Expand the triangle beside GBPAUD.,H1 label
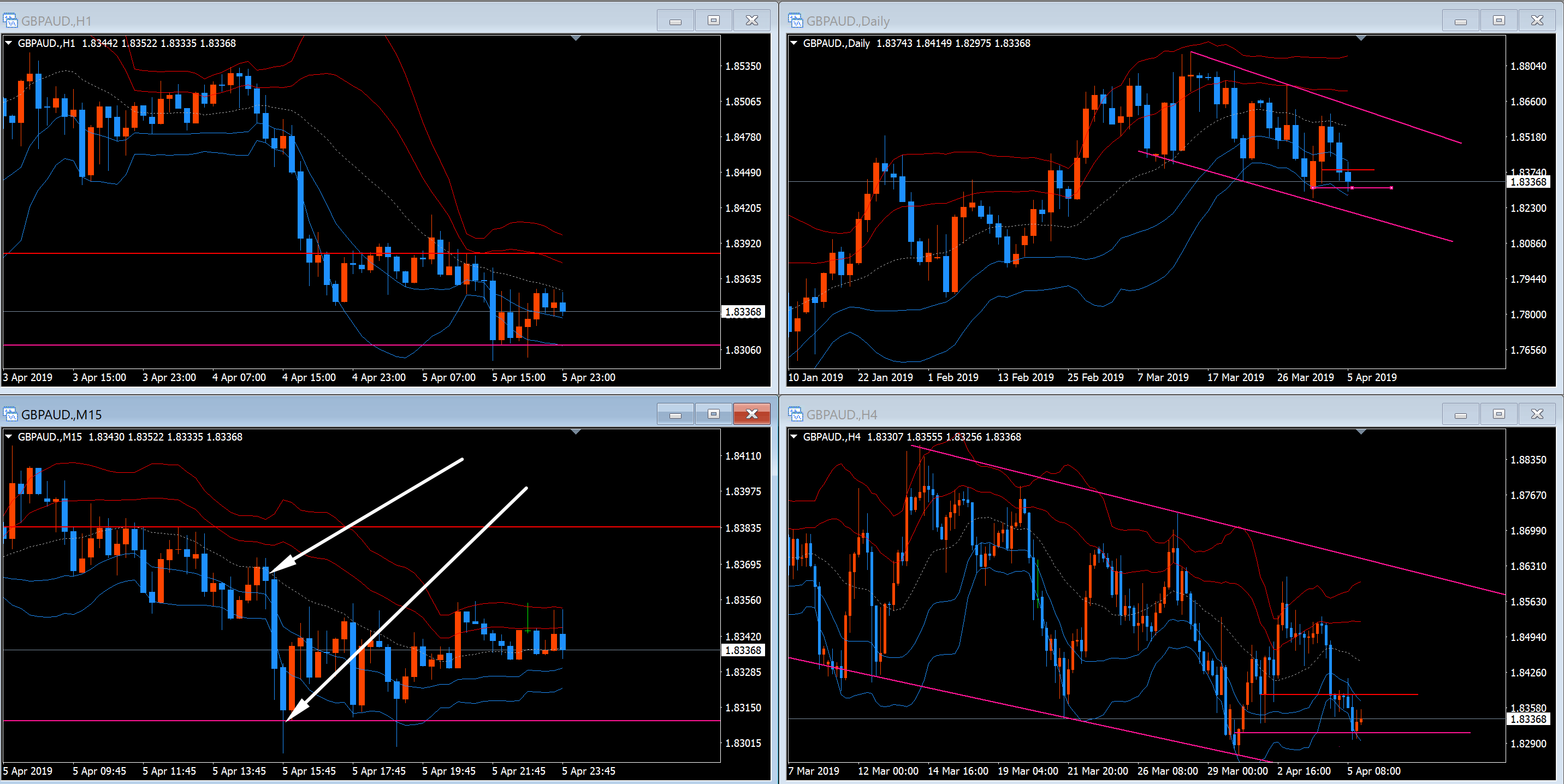Screen dimensions: 1564x784 [x=9, y=43]
